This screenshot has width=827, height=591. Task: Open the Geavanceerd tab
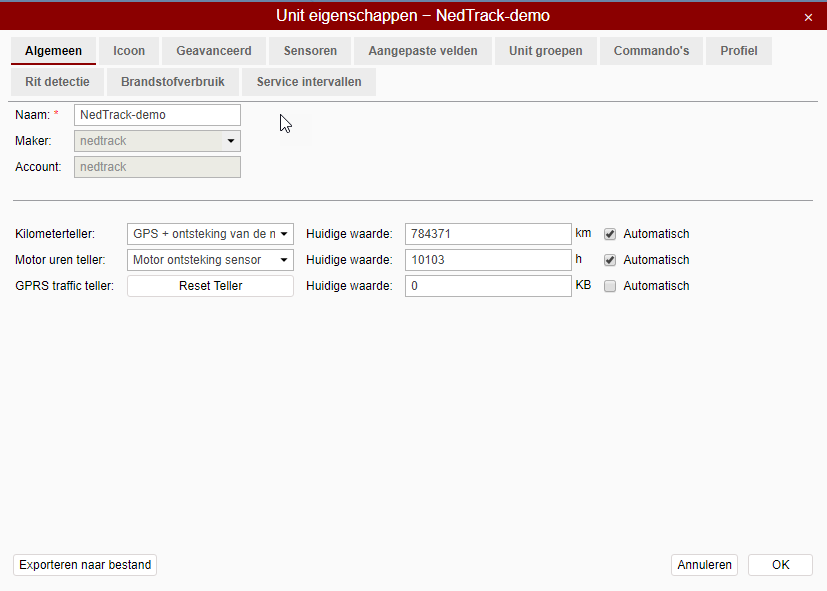click(x=214, y=51)
